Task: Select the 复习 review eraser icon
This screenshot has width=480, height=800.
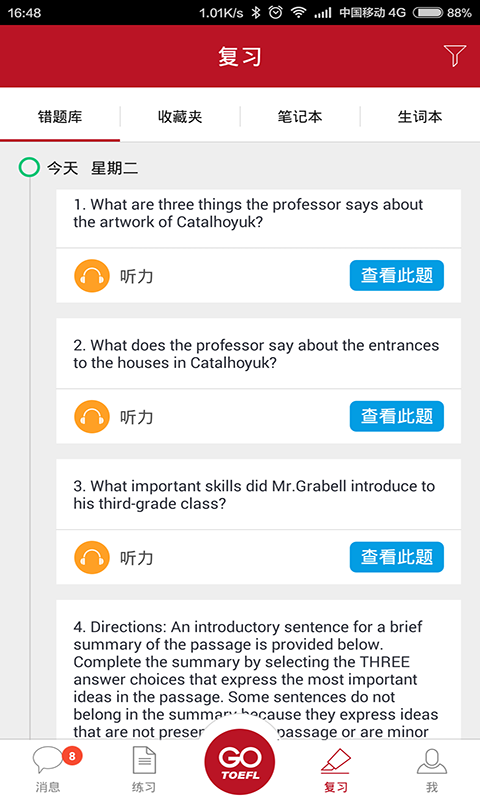Action: pyautogui.click(x=336, y=769)
